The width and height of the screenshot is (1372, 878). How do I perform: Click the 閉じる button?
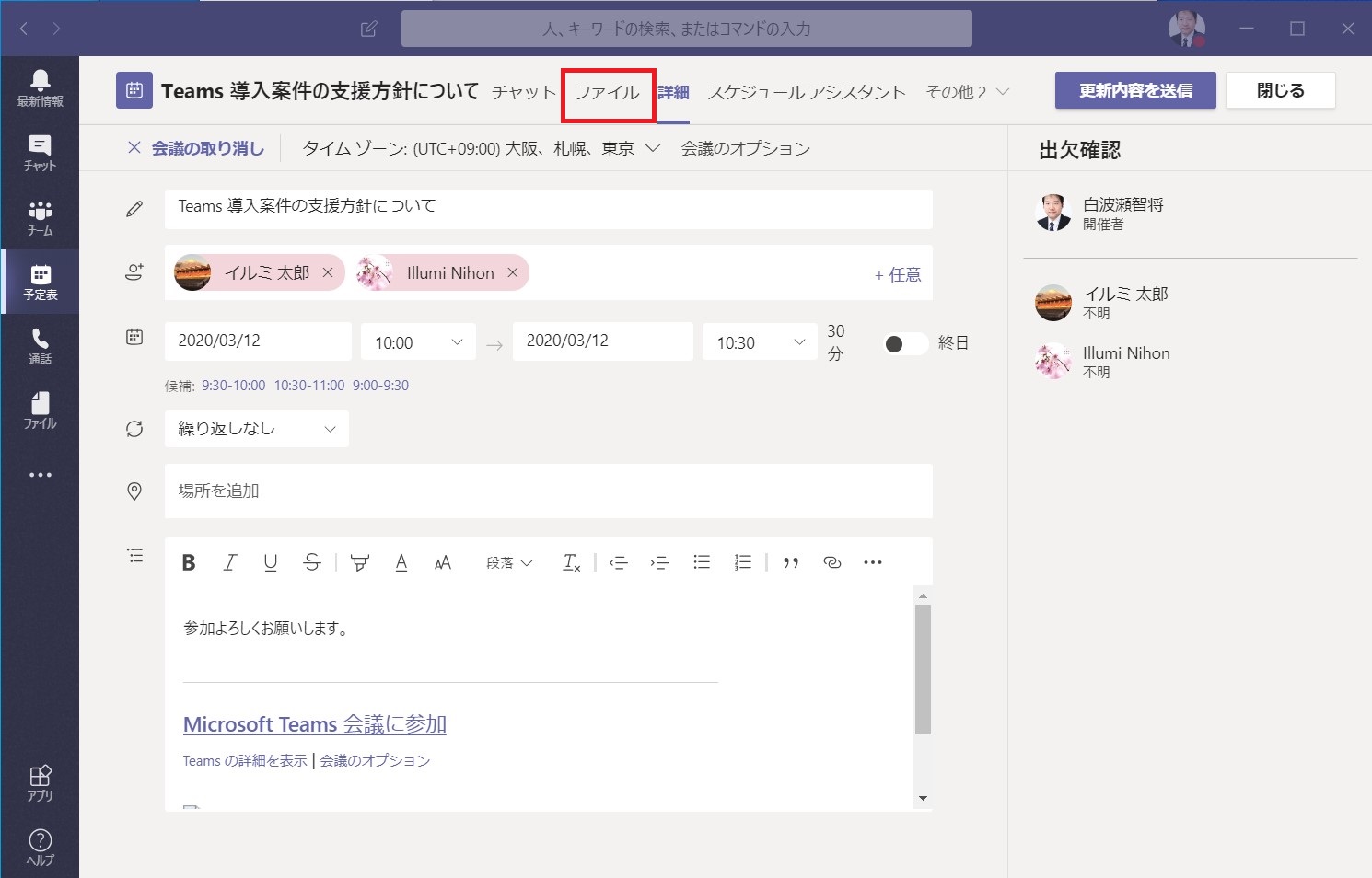pos(1280,90)
